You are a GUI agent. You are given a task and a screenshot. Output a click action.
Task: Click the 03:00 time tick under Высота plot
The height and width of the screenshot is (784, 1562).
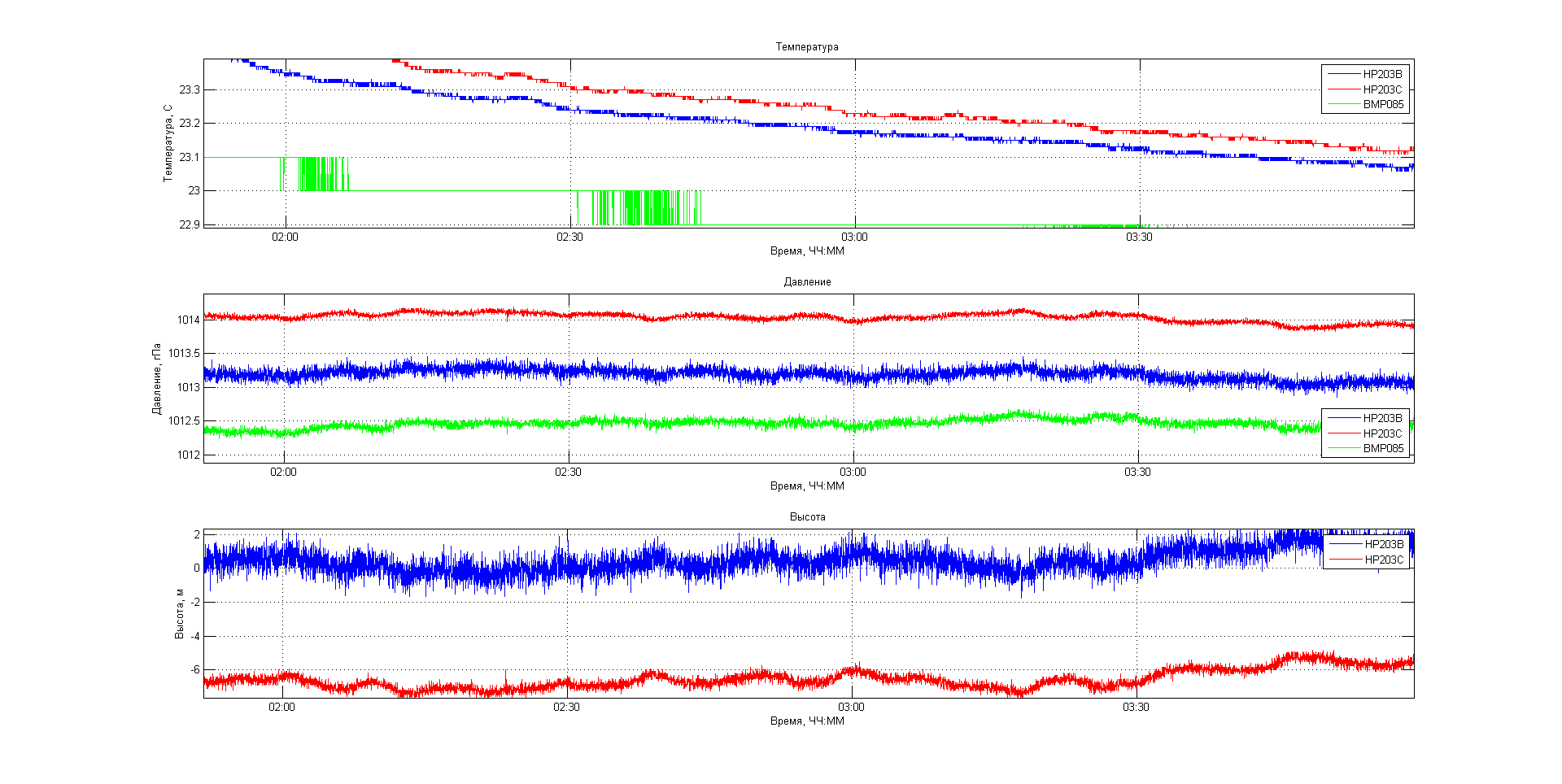point(851,708)
